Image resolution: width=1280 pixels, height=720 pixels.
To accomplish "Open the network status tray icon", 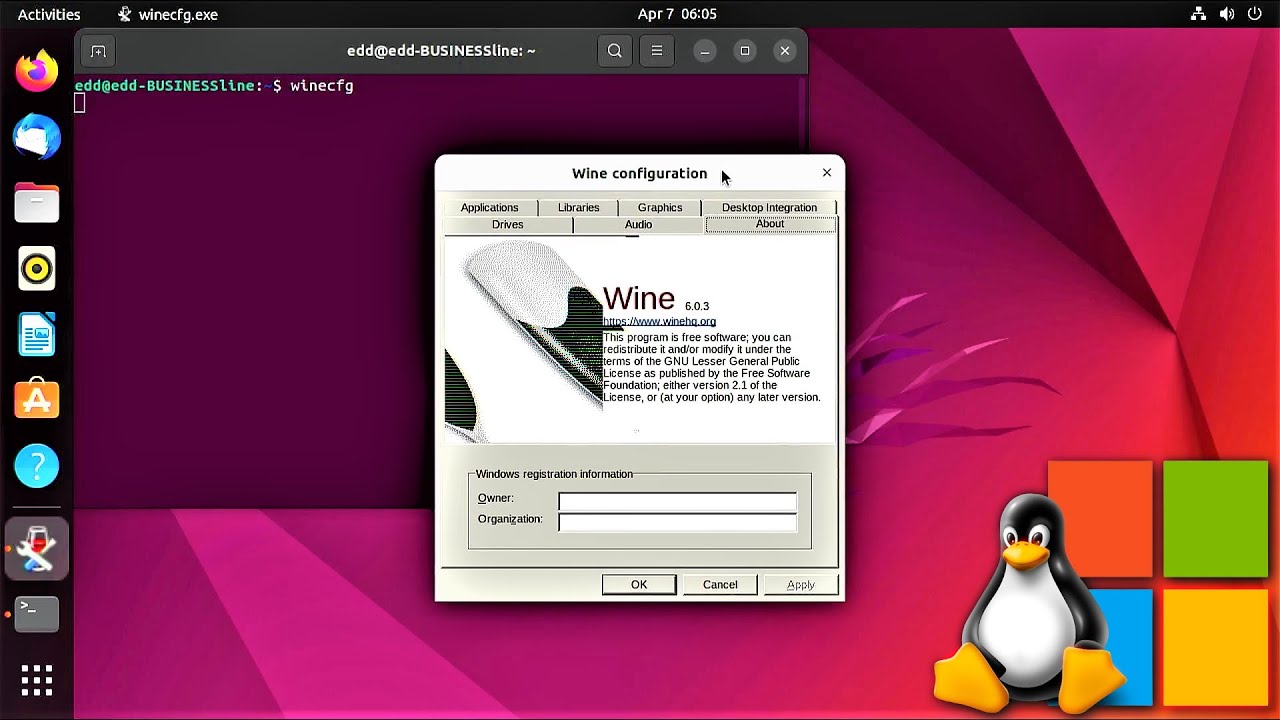I will point(1199,14).
